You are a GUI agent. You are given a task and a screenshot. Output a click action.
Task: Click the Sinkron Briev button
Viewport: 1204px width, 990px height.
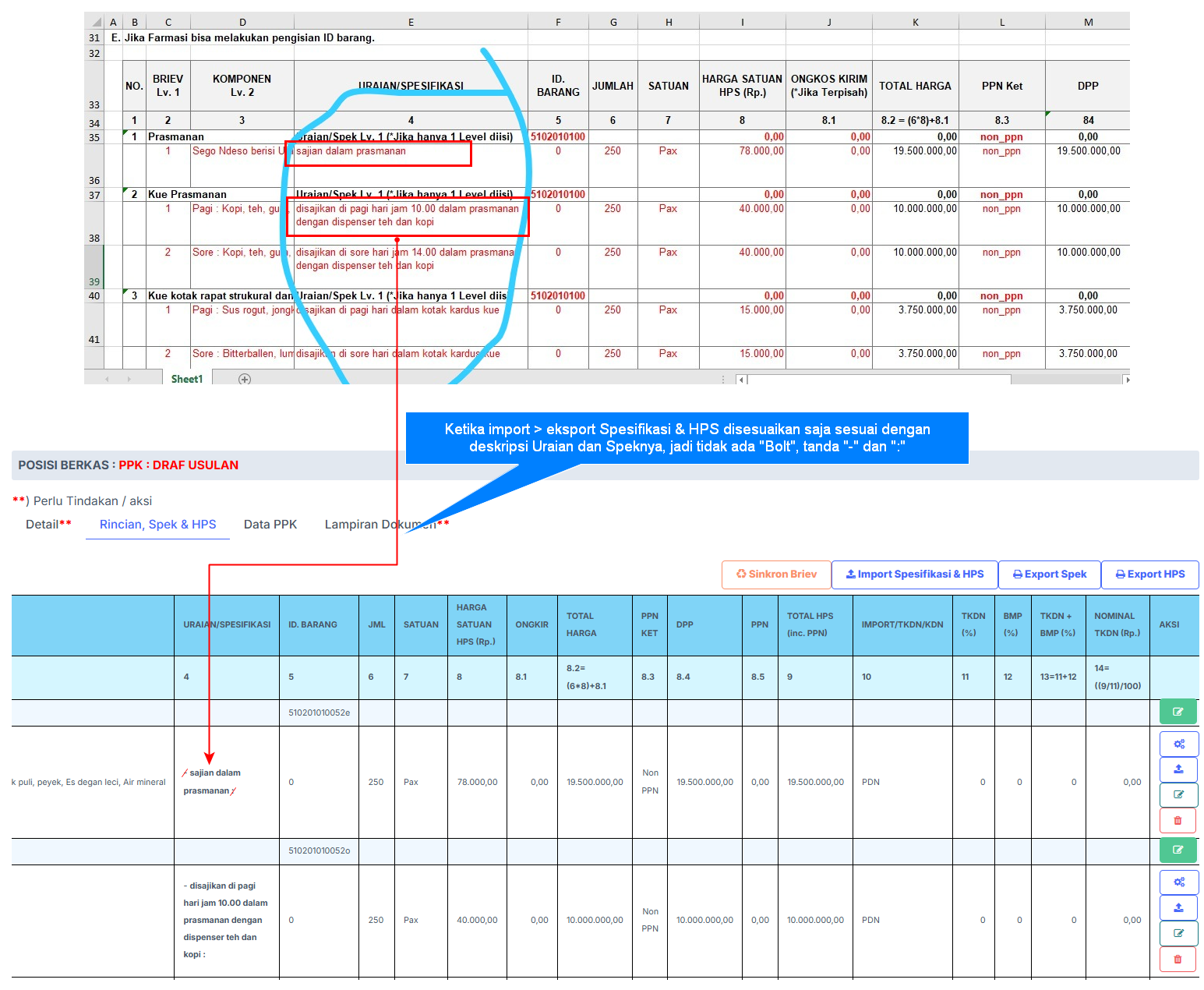pyautogui.click(x=776, y=575)
